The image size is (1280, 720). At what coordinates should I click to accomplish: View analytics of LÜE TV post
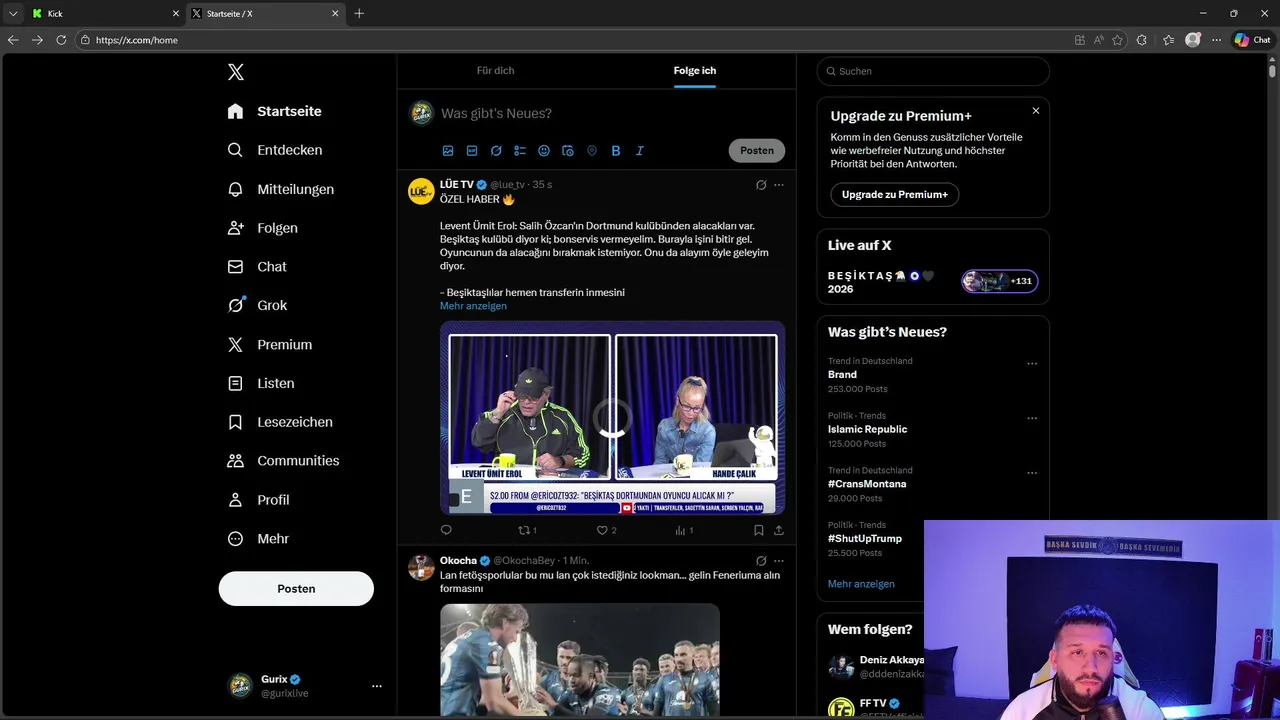click(x=684, y=530)
